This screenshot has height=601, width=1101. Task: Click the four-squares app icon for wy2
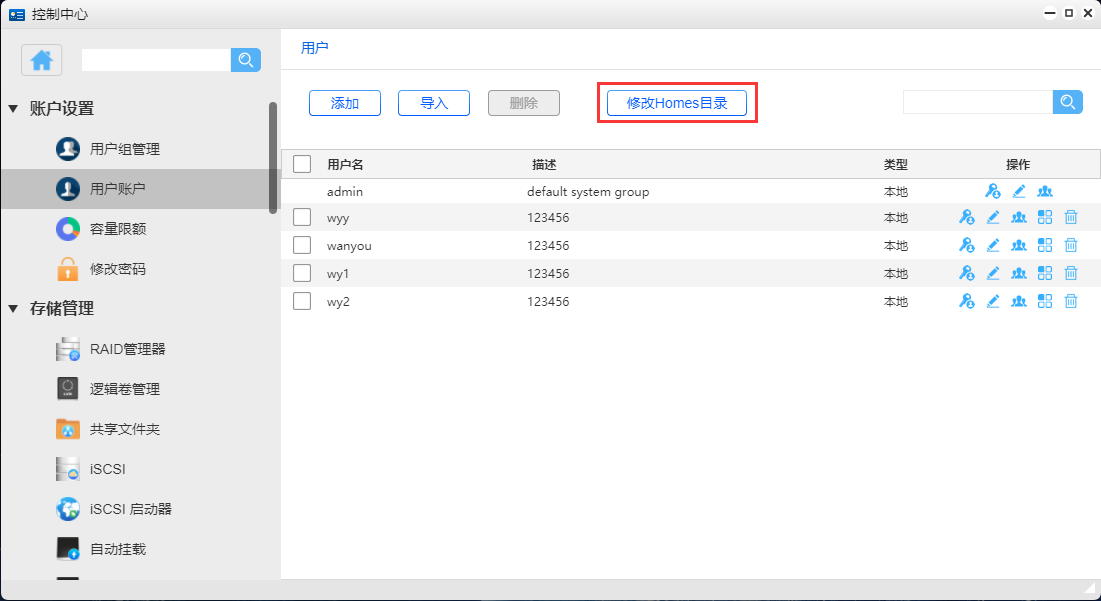pyautogui.click(x=1045, y=301)
